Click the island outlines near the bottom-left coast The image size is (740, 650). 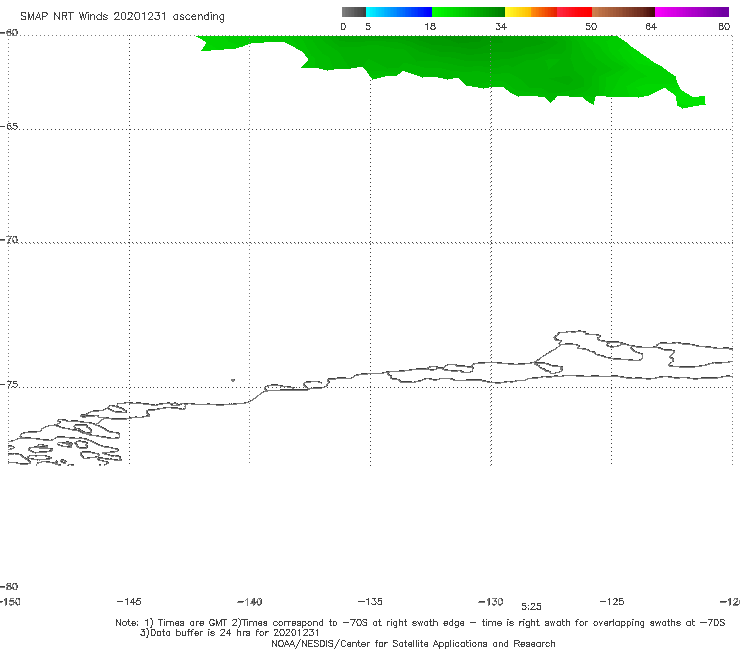[x=65, y=441]
